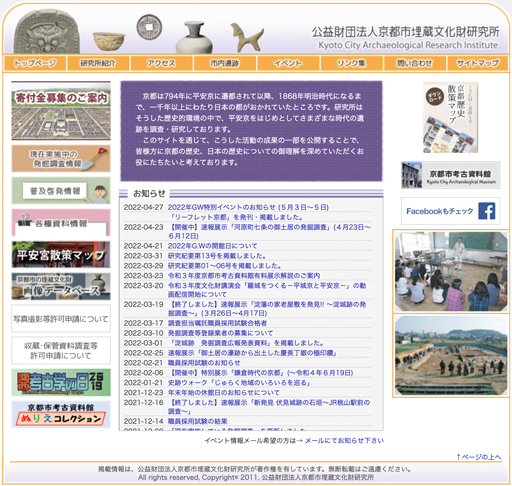Open the 研究紀要第01〜06号 notice link
The width and height of the screenshot is (512, 486).
click(x=225, y=266)
